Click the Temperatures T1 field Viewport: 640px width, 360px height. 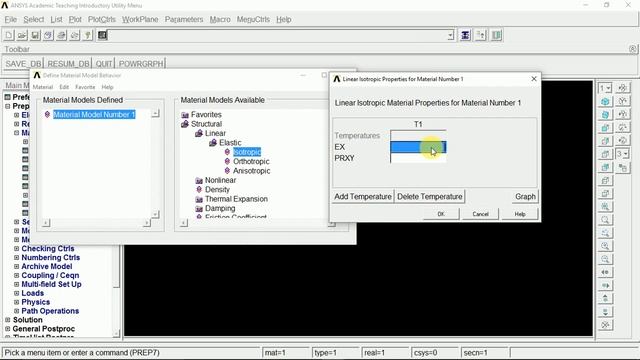418,136
